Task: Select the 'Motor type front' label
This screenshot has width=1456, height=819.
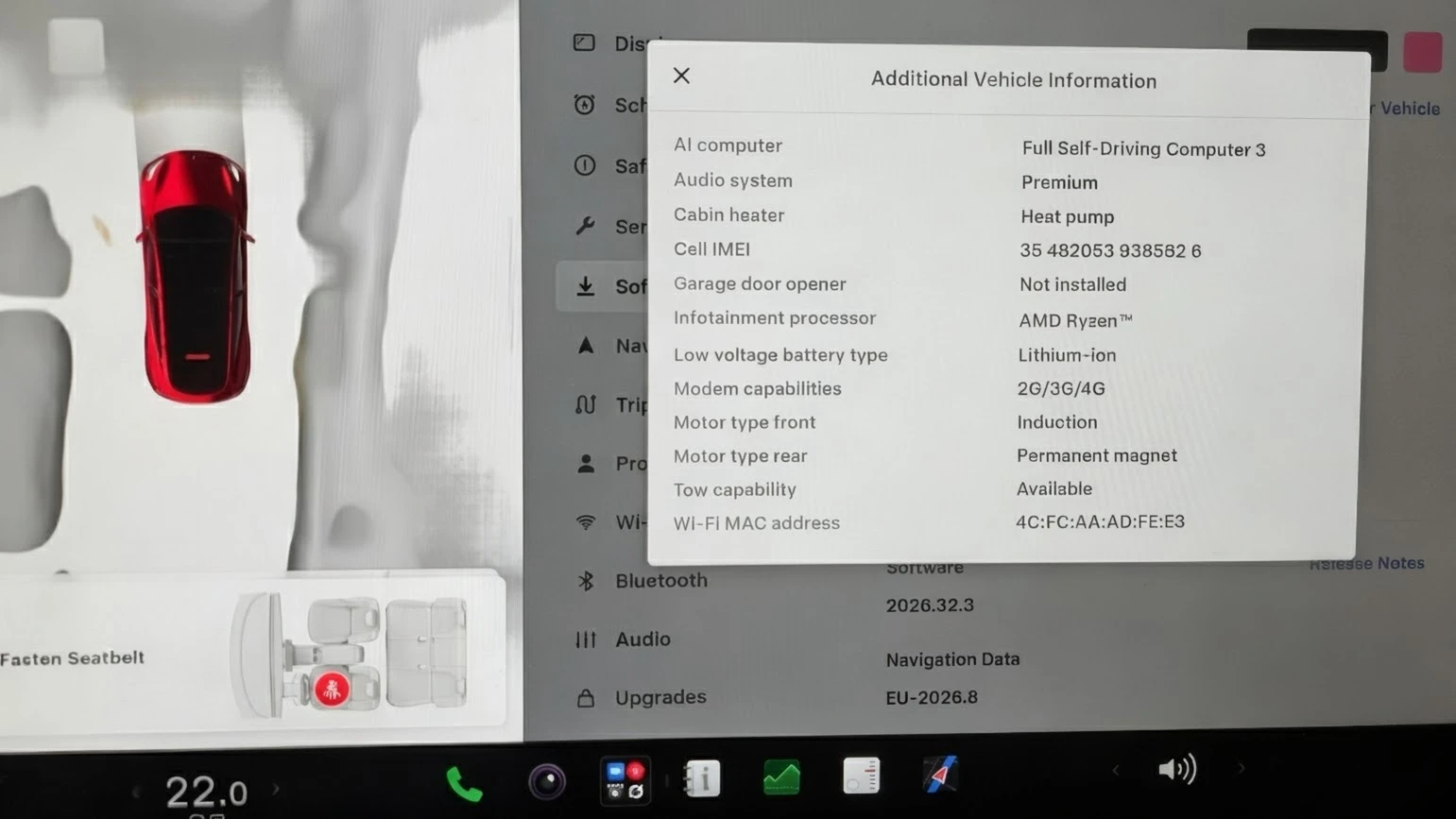Action: (744, 423)
